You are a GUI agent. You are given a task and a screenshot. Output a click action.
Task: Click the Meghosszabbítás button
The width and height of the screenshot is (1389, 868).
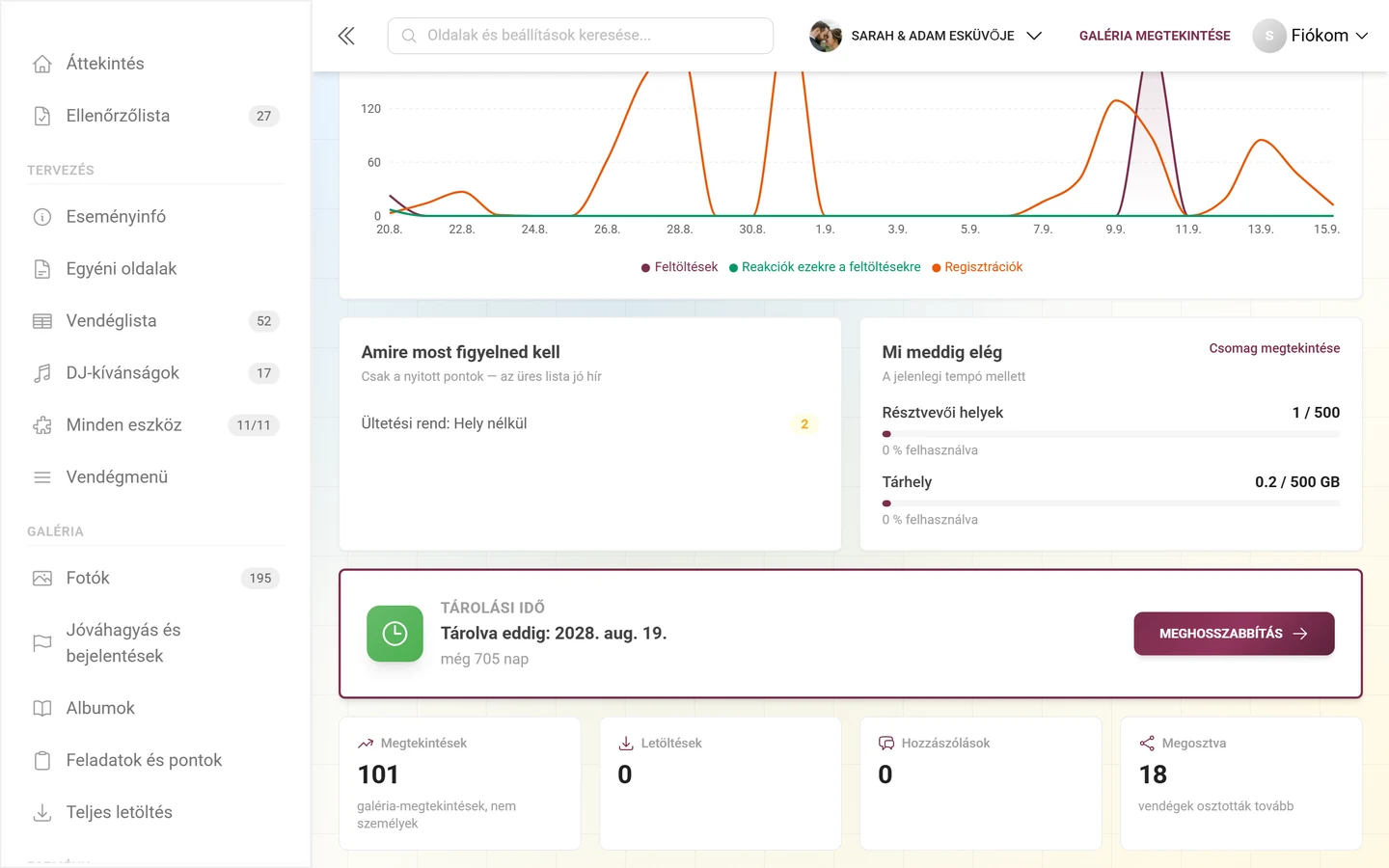(1234, 634)
